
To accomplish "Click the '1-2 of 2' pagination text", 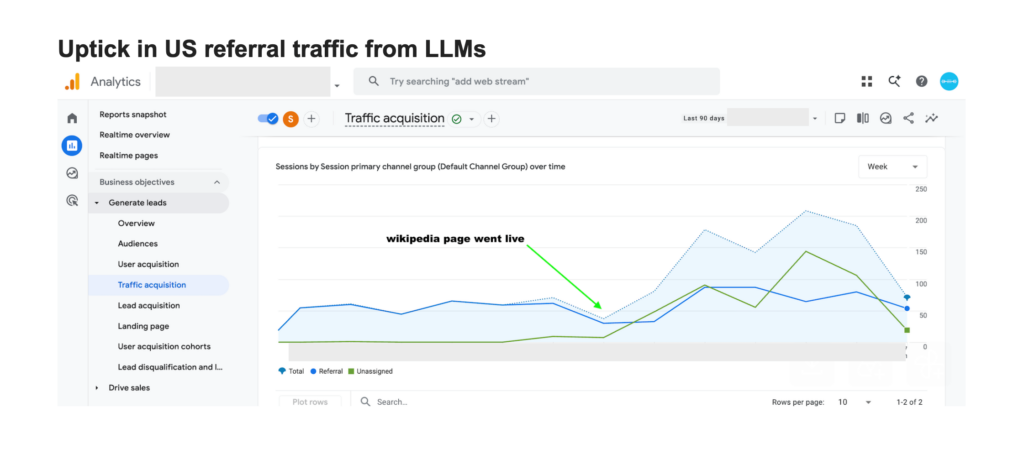I will (909, 402).
